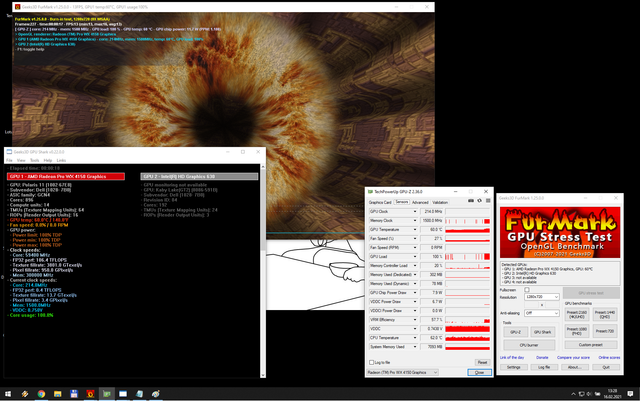Screen dimensions: 640x401
Task: Open FurMark Resolution 1280x720 dropdown
Action: [x=542, y=296]
